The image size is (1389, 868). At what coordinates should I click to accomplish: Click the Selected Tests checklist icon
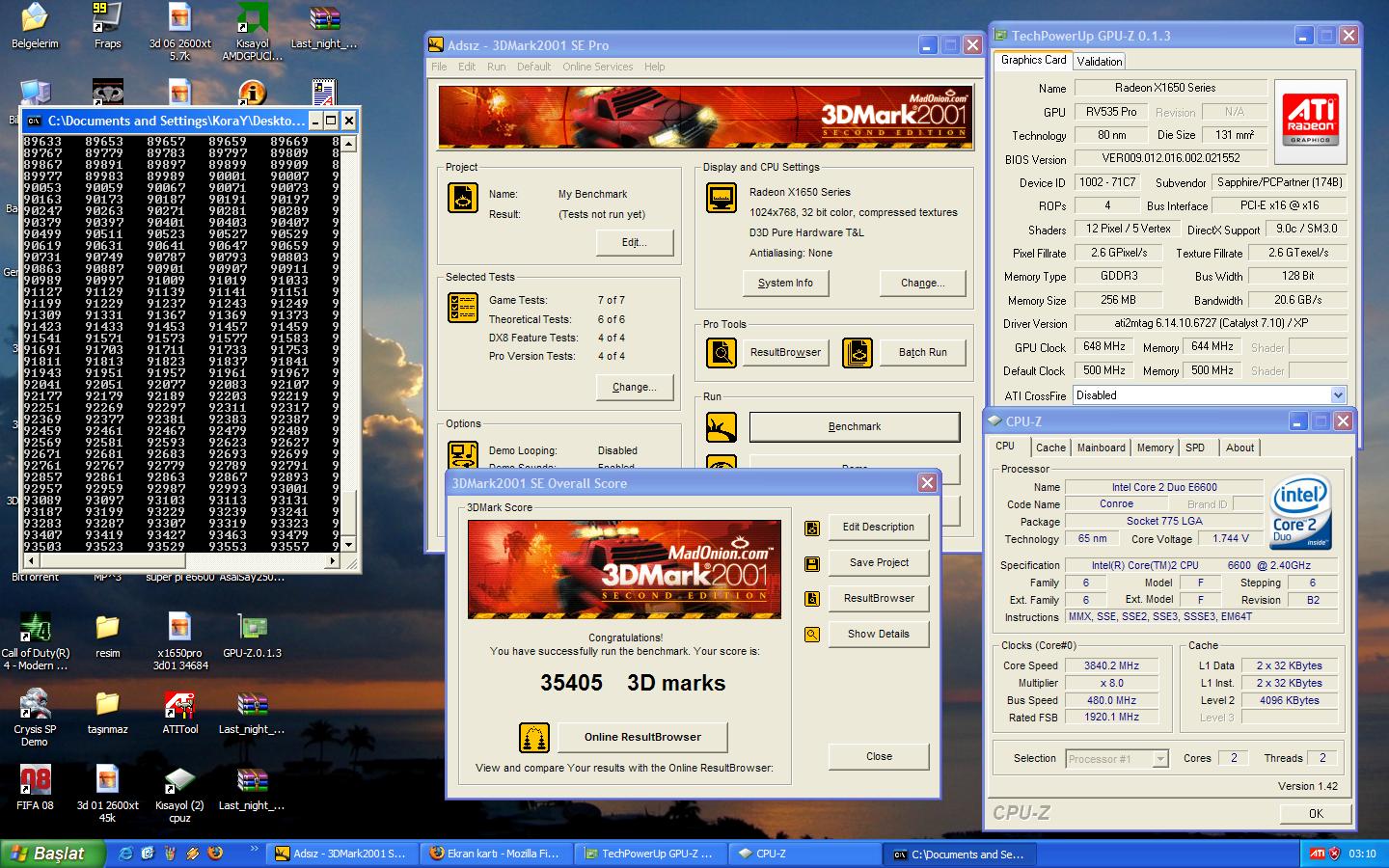(463, 308)
